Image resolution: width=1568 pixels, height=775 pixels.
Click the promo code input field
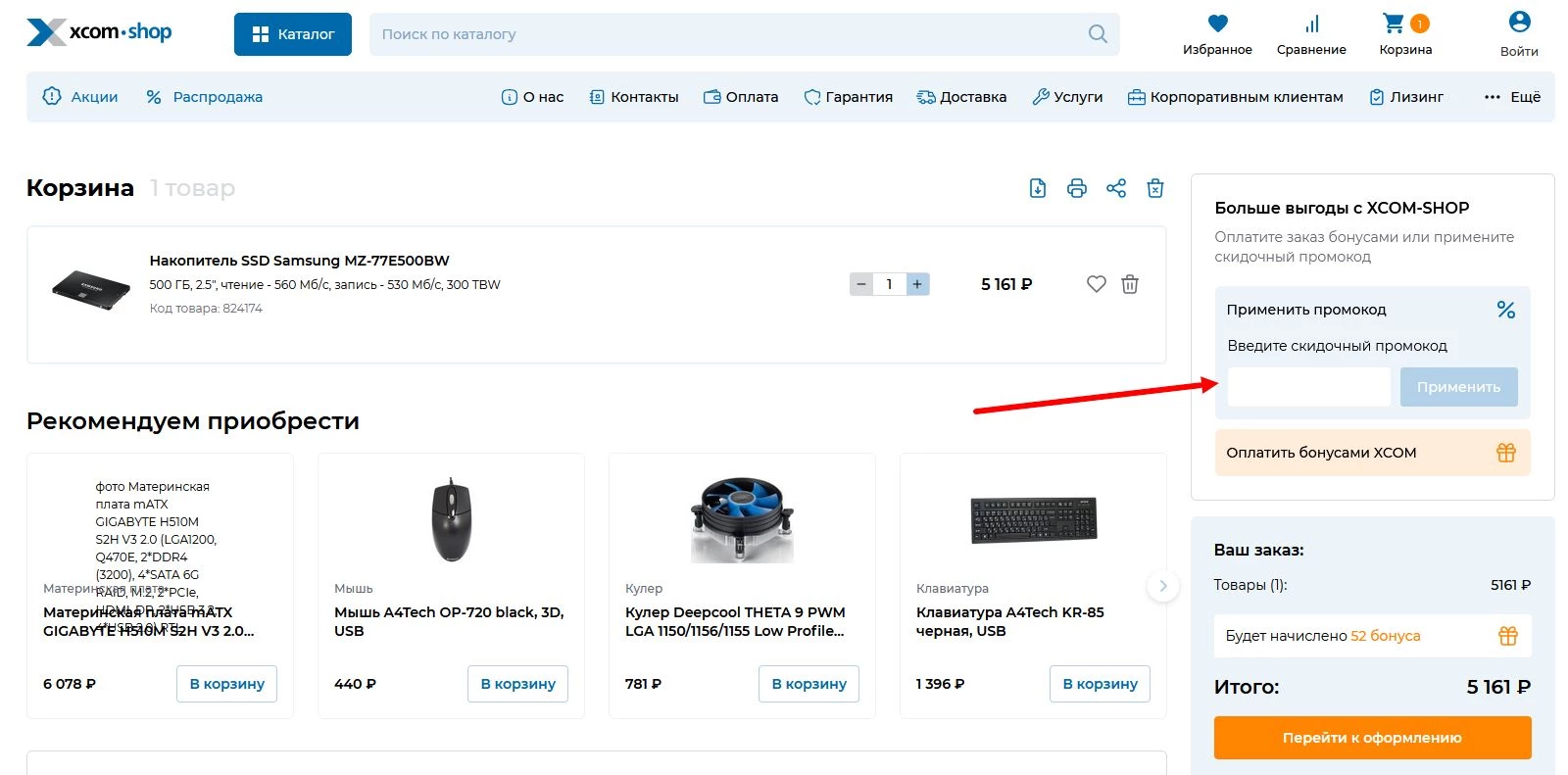pos(1308,387)
